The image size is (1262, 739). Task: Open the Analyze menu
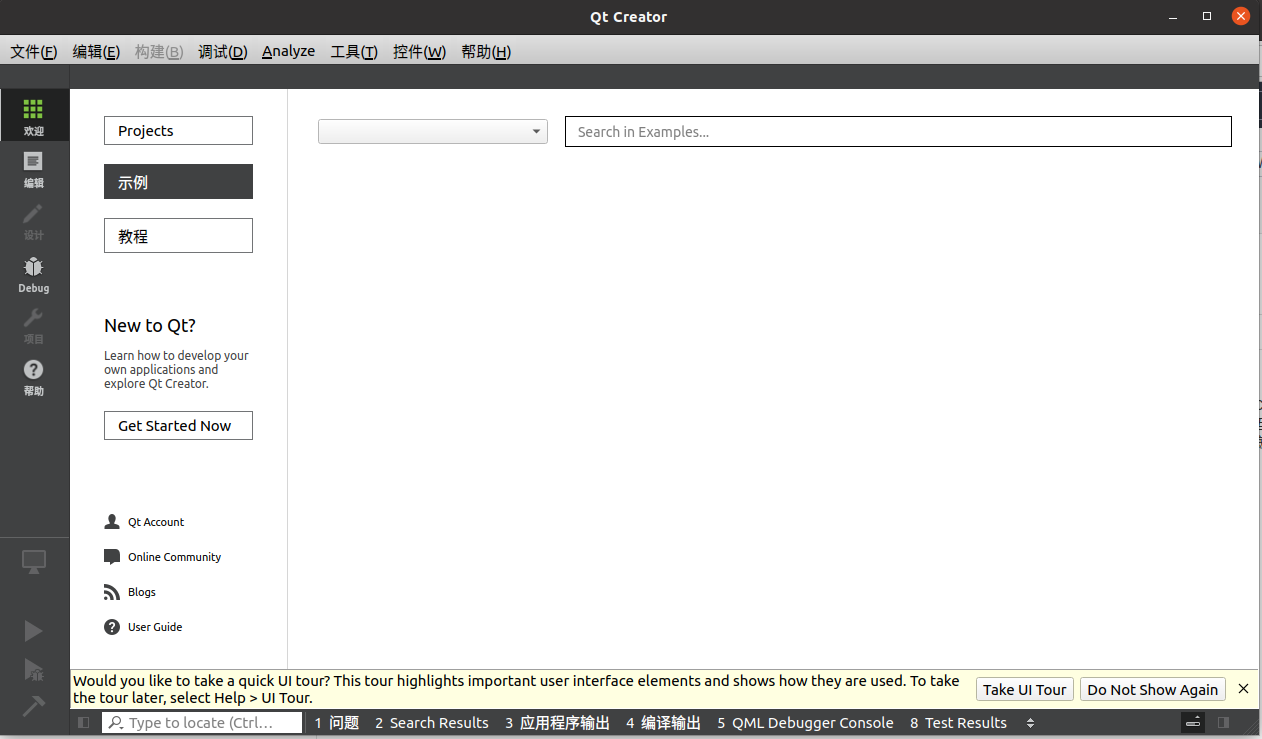coord(289,52)
